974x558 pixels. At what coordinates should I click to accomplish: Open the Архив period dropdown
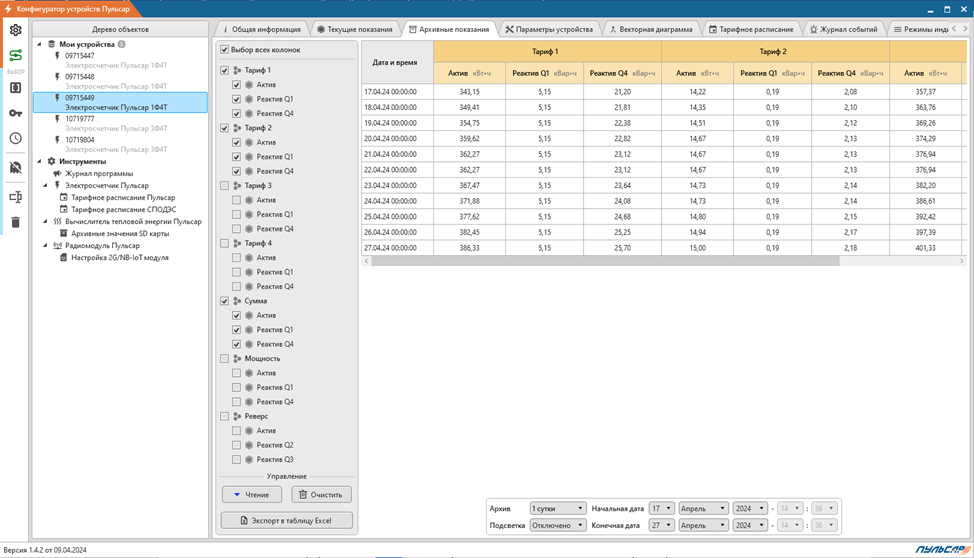[x=557, y=508]
